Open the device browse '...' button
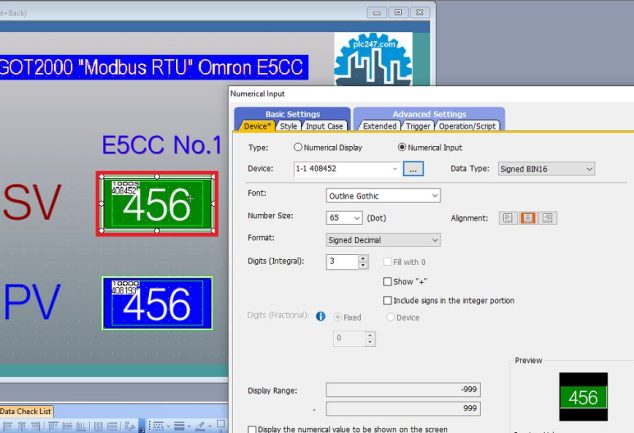This screenshot has height=433, width=634. (413, 169)
